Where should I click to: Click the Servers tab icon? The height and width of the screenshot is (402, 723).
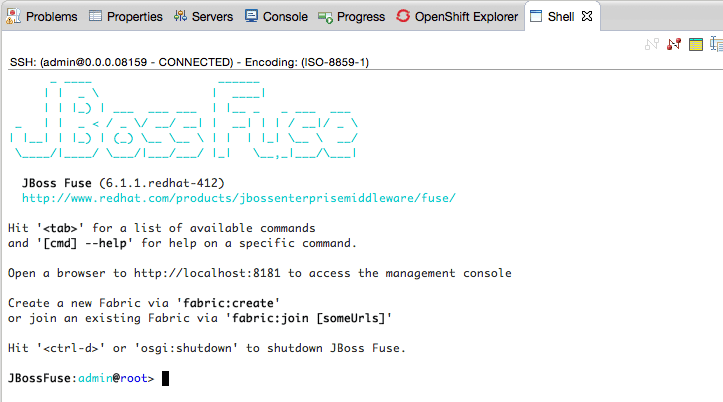click(180, 16)
